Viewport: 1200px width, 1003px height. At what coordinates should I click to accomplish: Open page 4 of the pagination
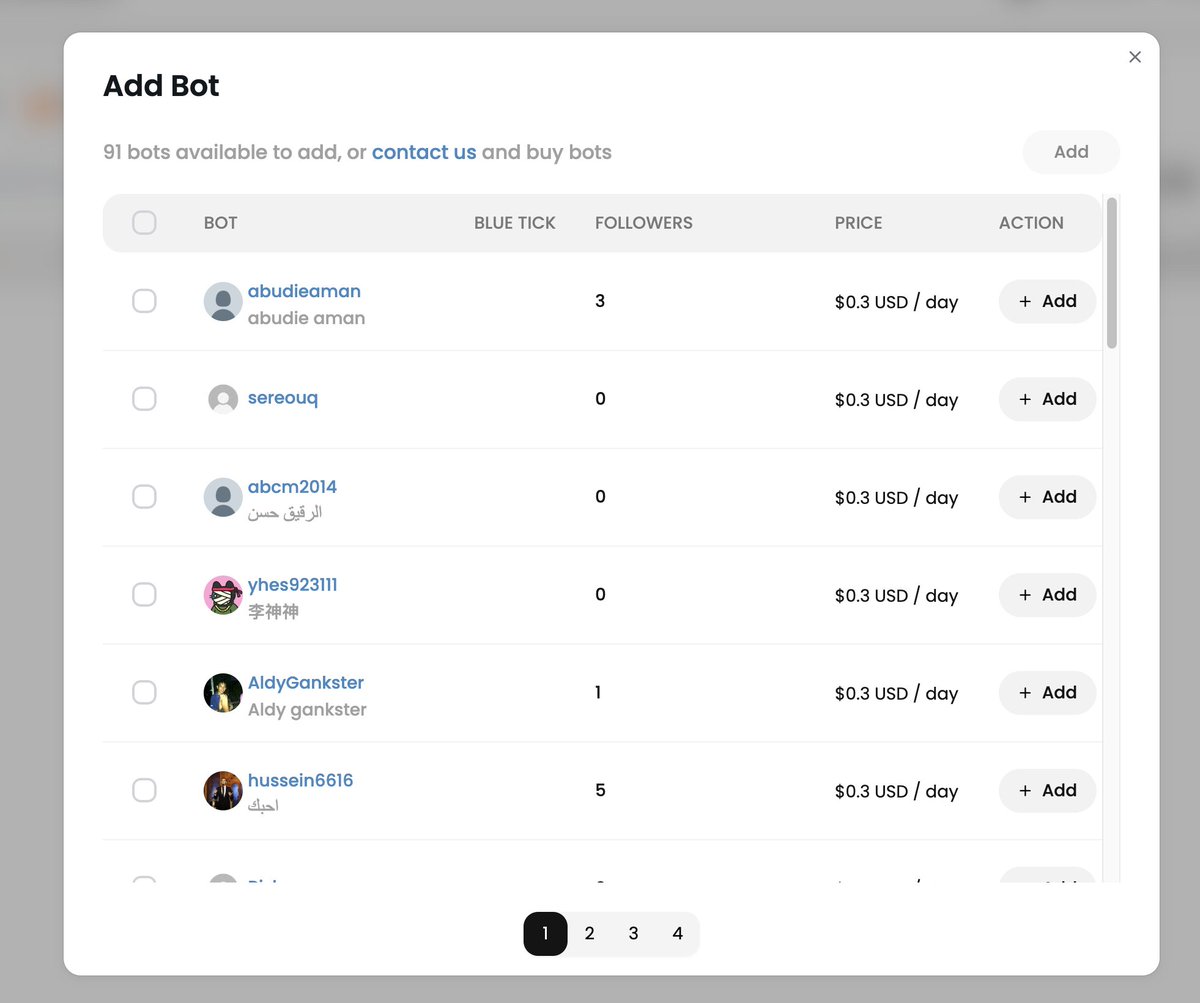(677, 933)
